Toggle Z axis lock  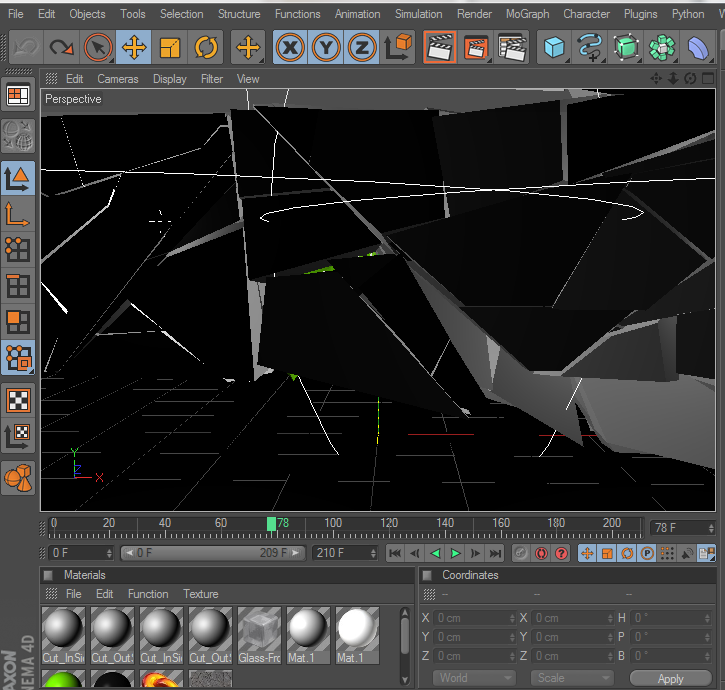362,47
